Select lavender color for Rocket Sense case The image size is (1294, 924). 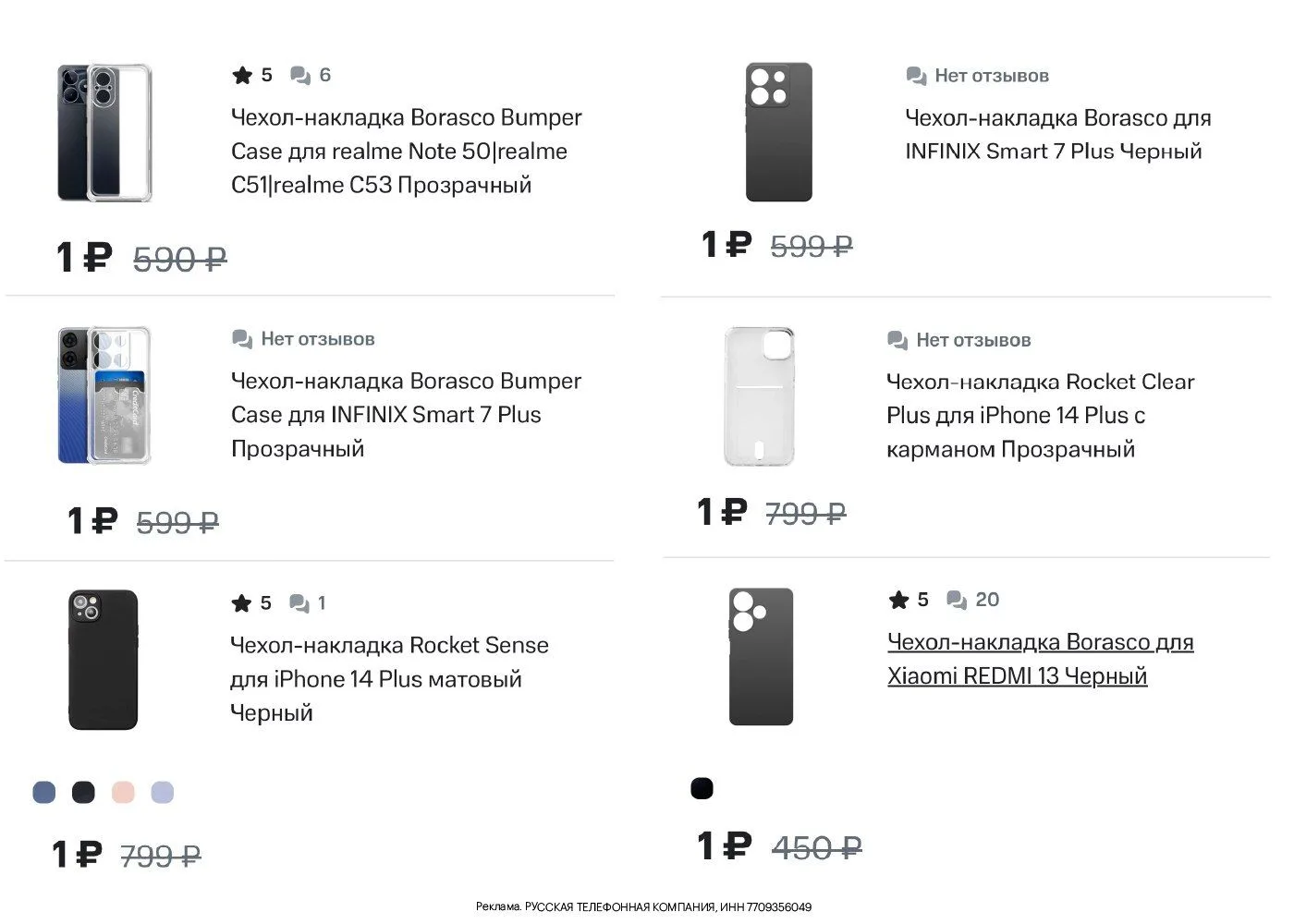[x=162, y=793]
